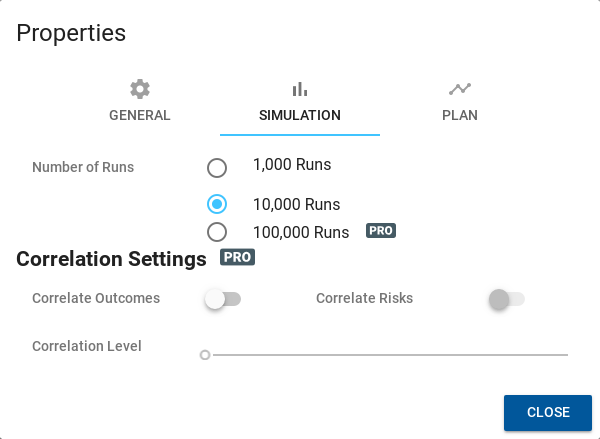
Task: Click the Correlation Level slider handle
Action: (205, 355)
